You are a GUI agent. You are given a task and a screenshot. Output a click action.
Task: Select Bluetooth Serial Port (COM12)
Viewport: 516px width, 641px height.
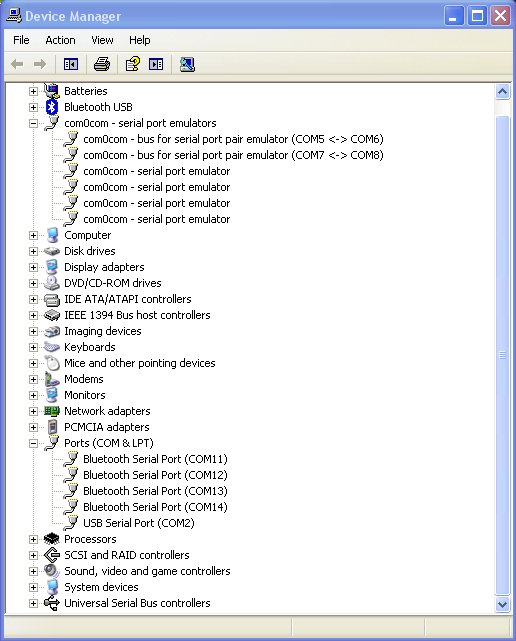155,475
